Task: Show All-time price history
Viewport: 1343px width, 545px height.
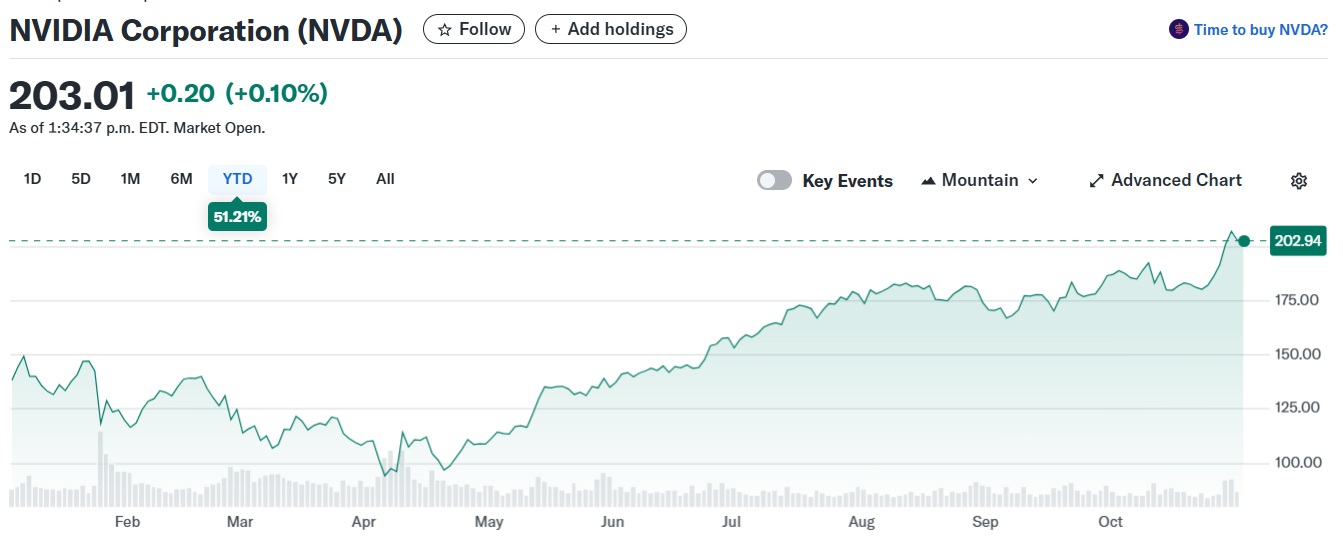Action: coord(385,179)
